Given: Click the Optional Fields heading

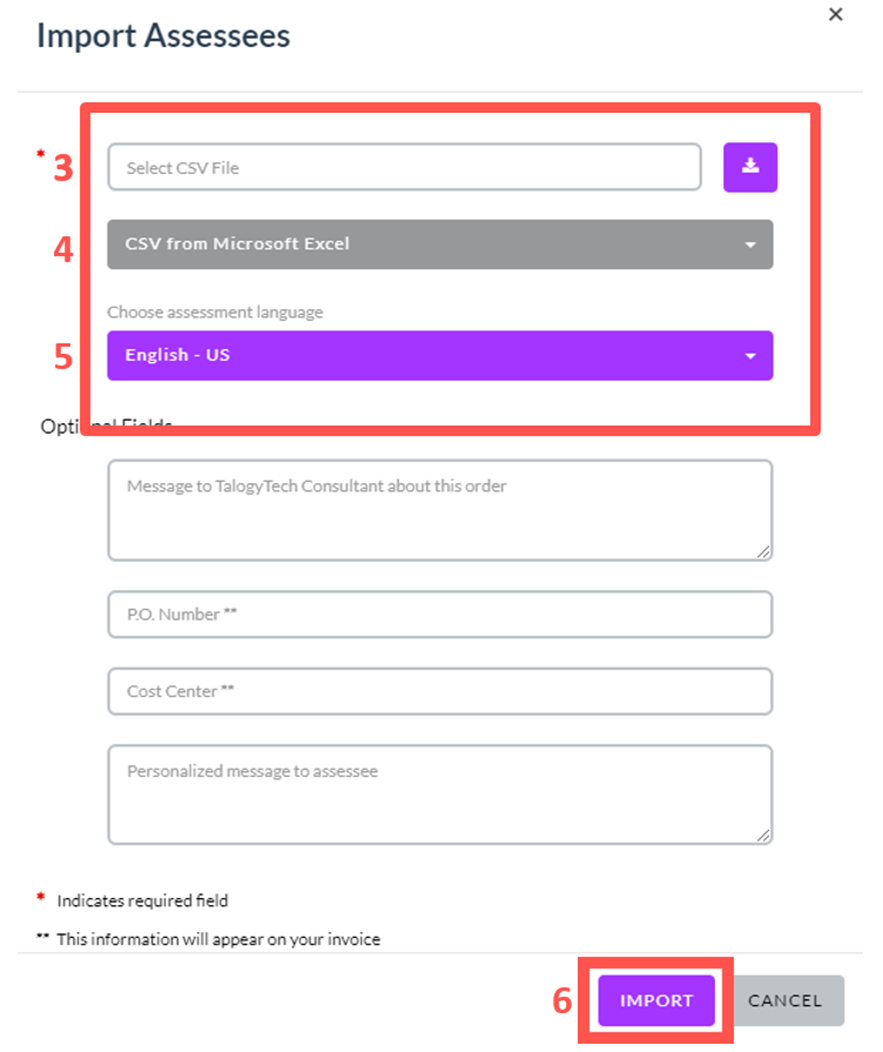Looking at the screenshot, I should click(x=106, y=426).
